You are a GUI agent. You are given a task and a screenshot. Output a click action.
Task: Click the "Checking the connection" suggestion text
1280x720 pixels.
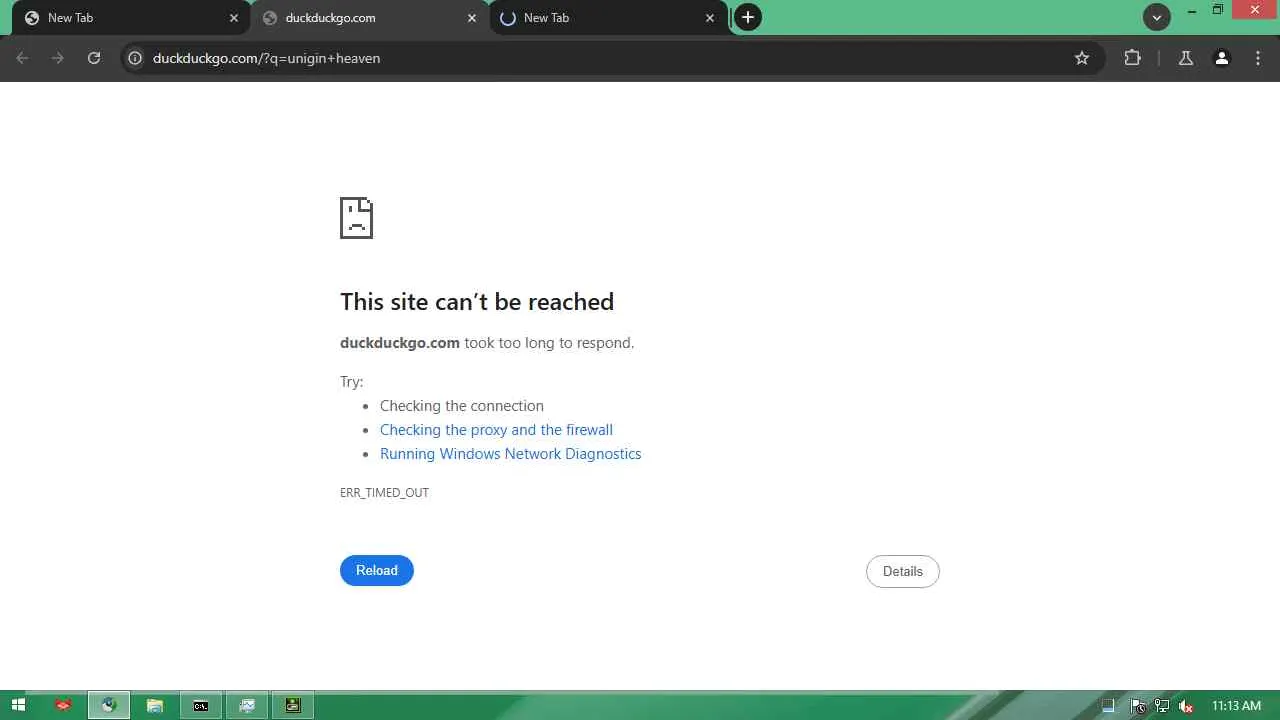462,406
